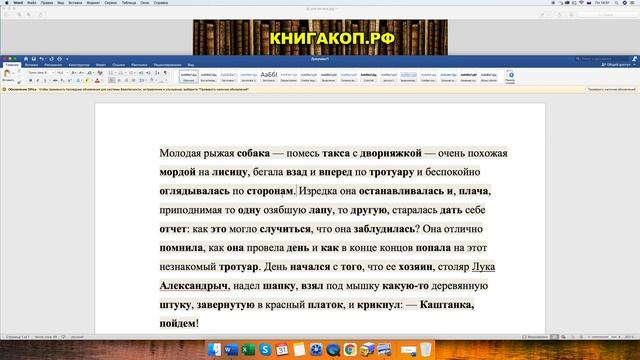Save the document with the floppy disk icon
Screen dimensions: 640x360
[x=34, y=59]
